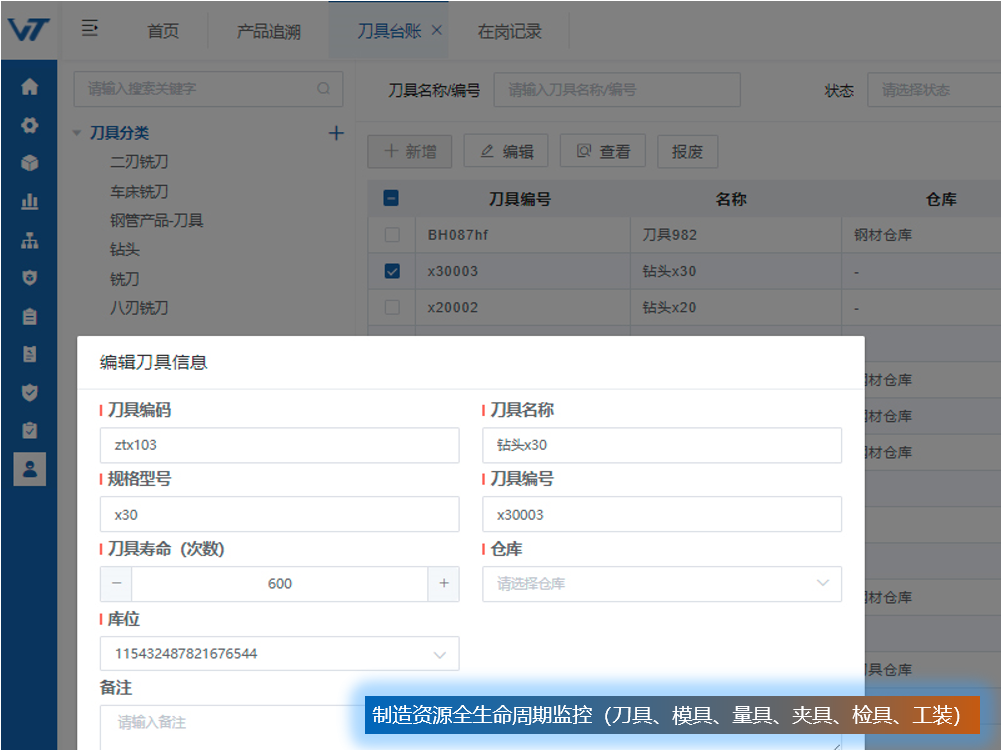Click the plus icon beside 刀具分类
The width and height of the screenshot is (1001, 750).
tap(336, 133)
